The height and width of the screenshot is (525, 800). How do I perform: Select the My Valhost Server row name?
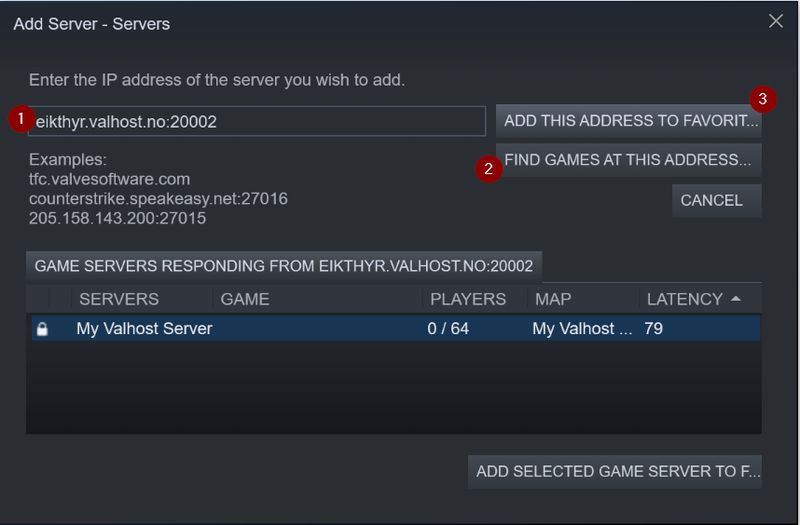(144, 329)
